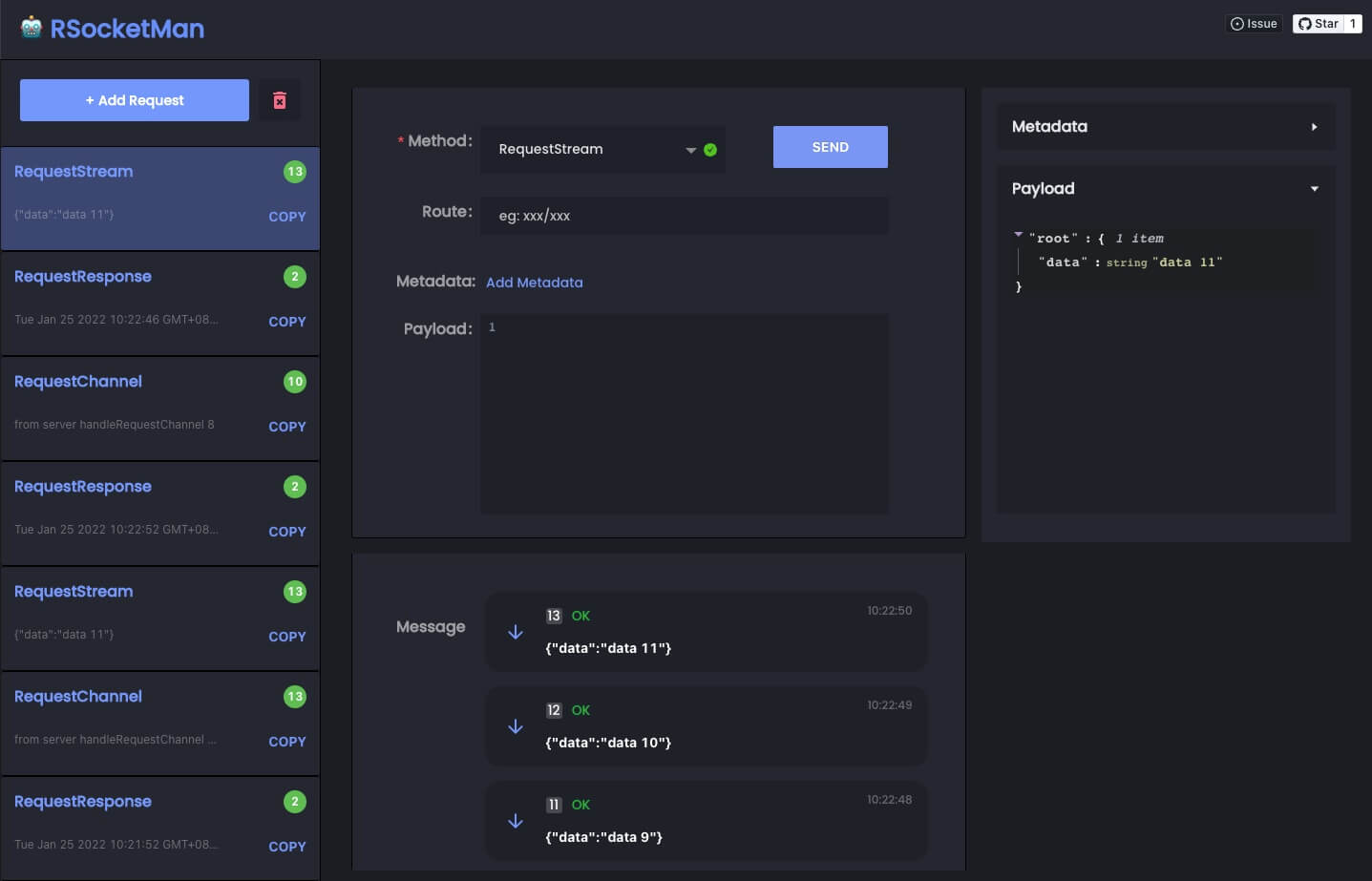Copy the first RequestStream request
The image size is (1372, 881).
click(x=287, y=218)
